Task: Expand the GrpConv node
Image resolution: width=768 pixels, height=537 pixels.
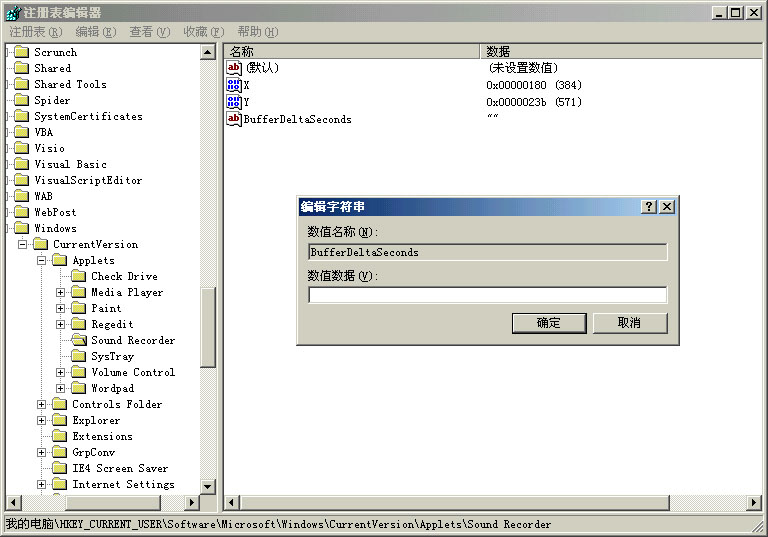Action: [x=42, y=452]
